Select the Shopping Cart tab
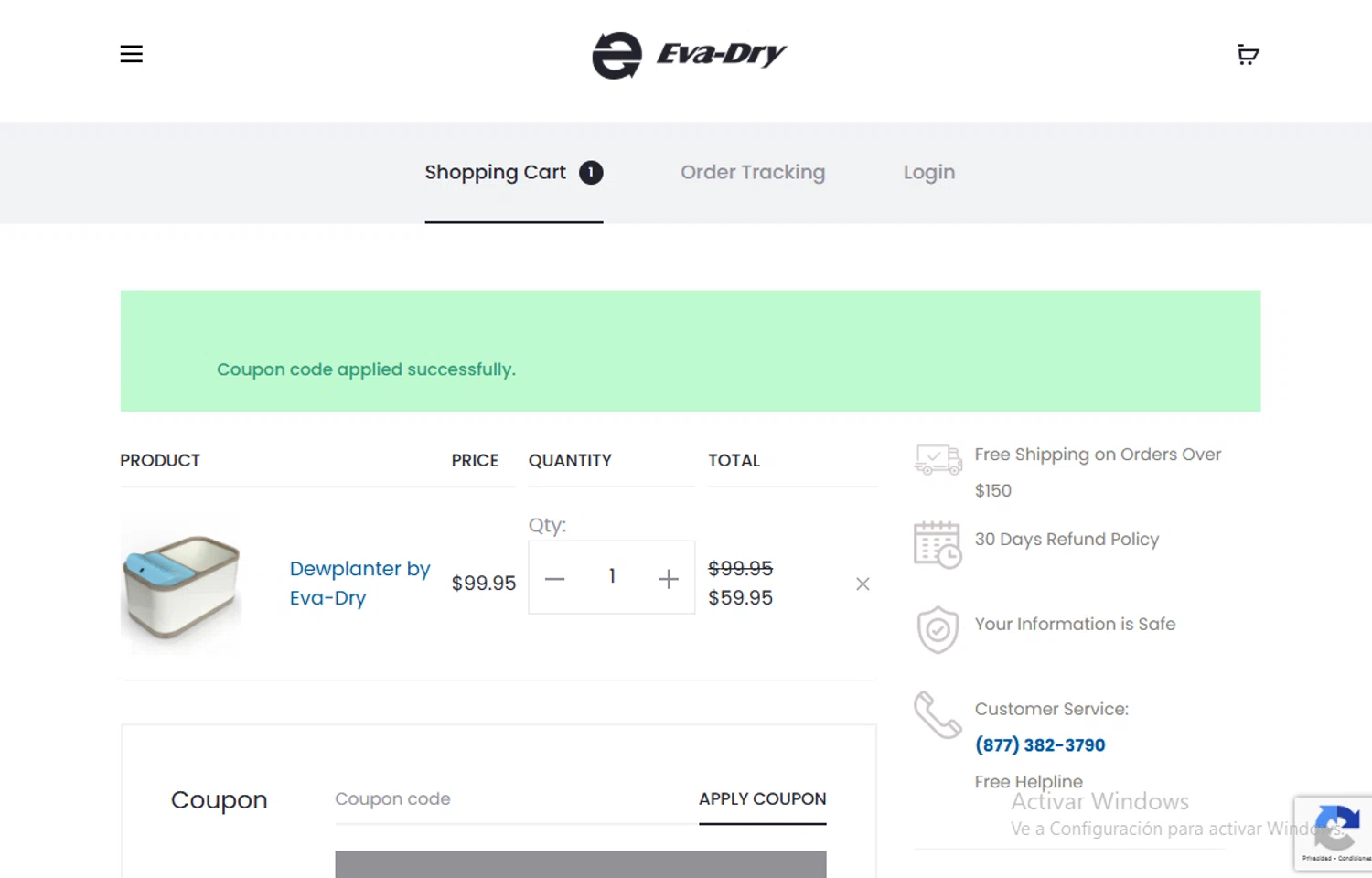 pyautogui.click(x=513, y=173)
